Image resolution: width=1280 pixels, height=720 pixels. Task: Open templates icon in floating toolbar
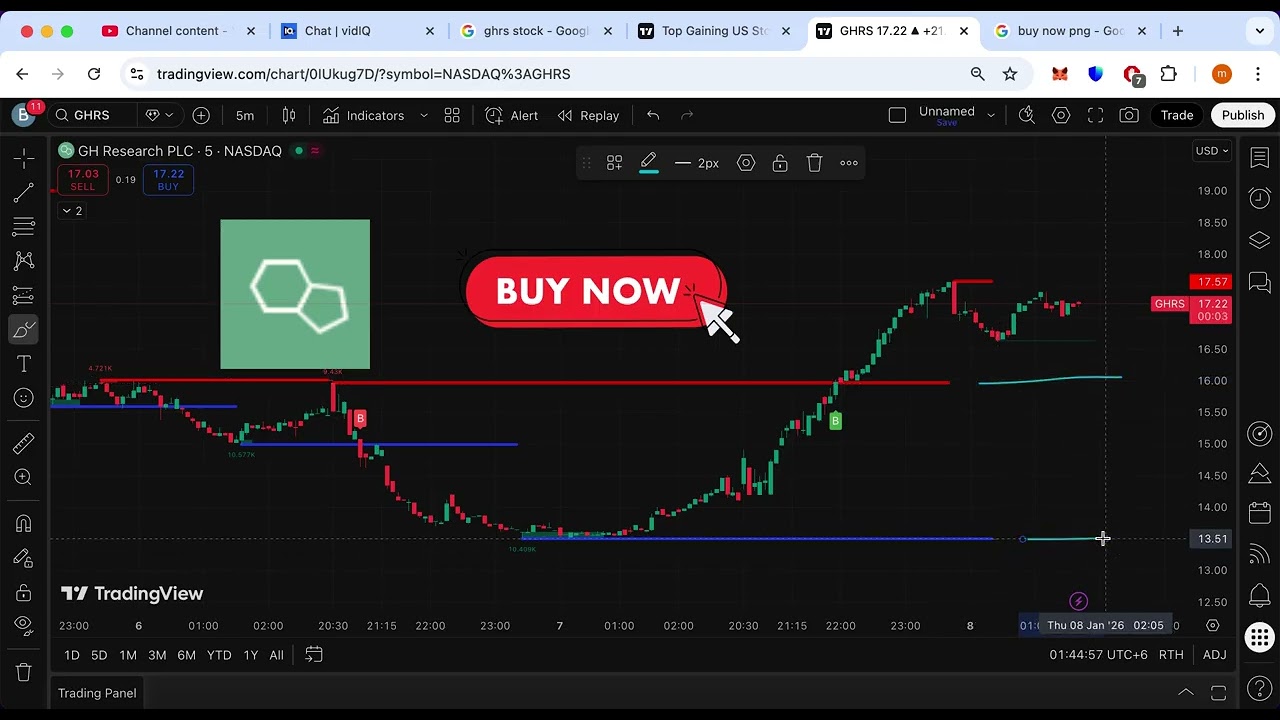(614, 163)
